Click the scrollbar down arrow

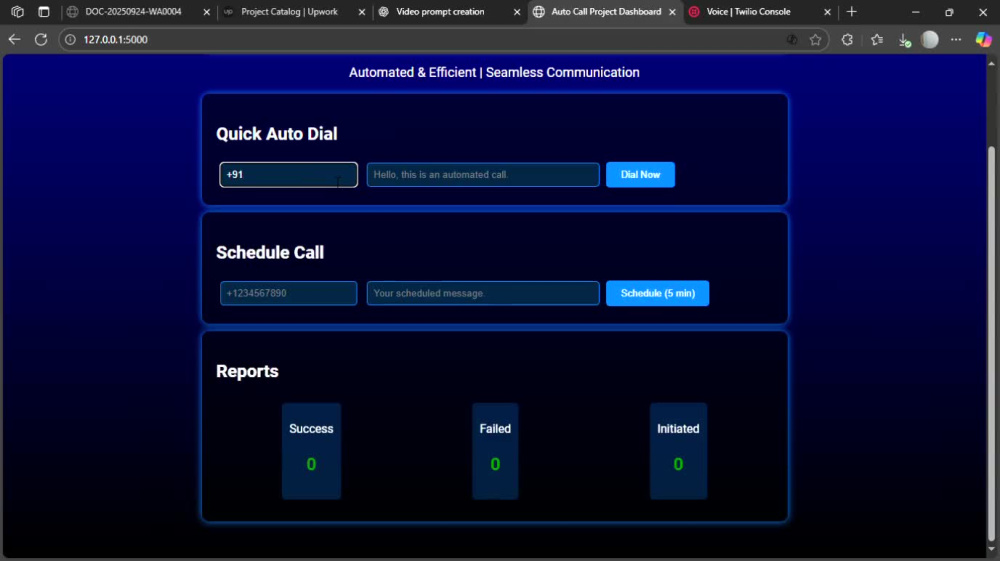tap(991, 549)
